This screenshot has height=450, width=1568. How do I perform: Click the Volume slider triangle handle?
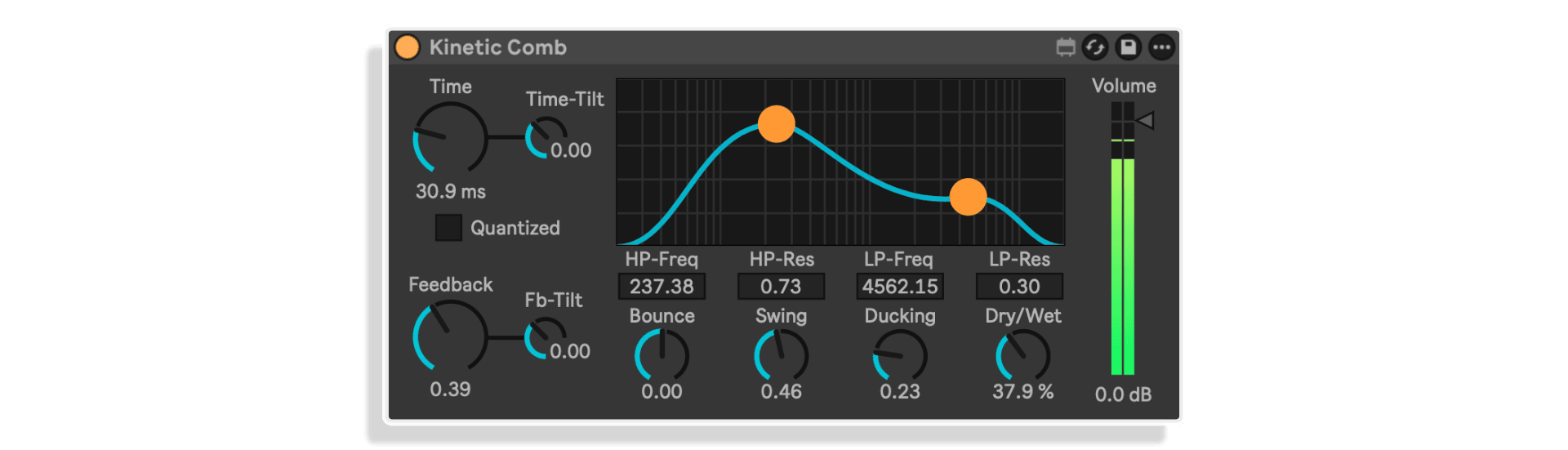[1145, 121]
